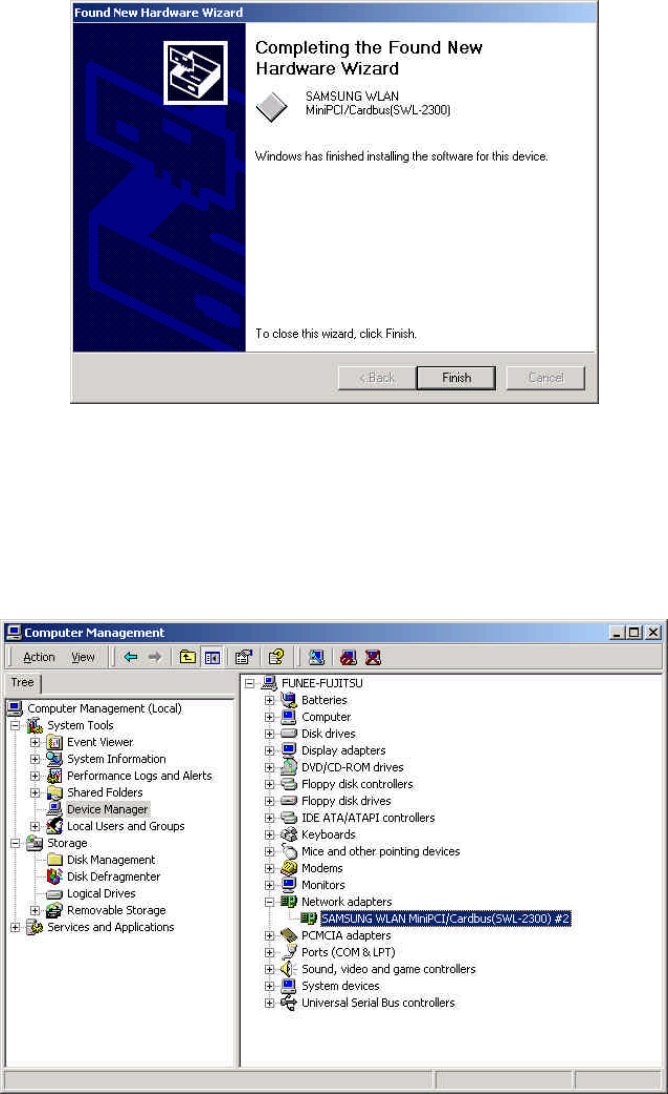Screen dimensions: 668x1094
Task: Expand Universal Serial Bus controllers category
Action: [x=269, y=1003]
